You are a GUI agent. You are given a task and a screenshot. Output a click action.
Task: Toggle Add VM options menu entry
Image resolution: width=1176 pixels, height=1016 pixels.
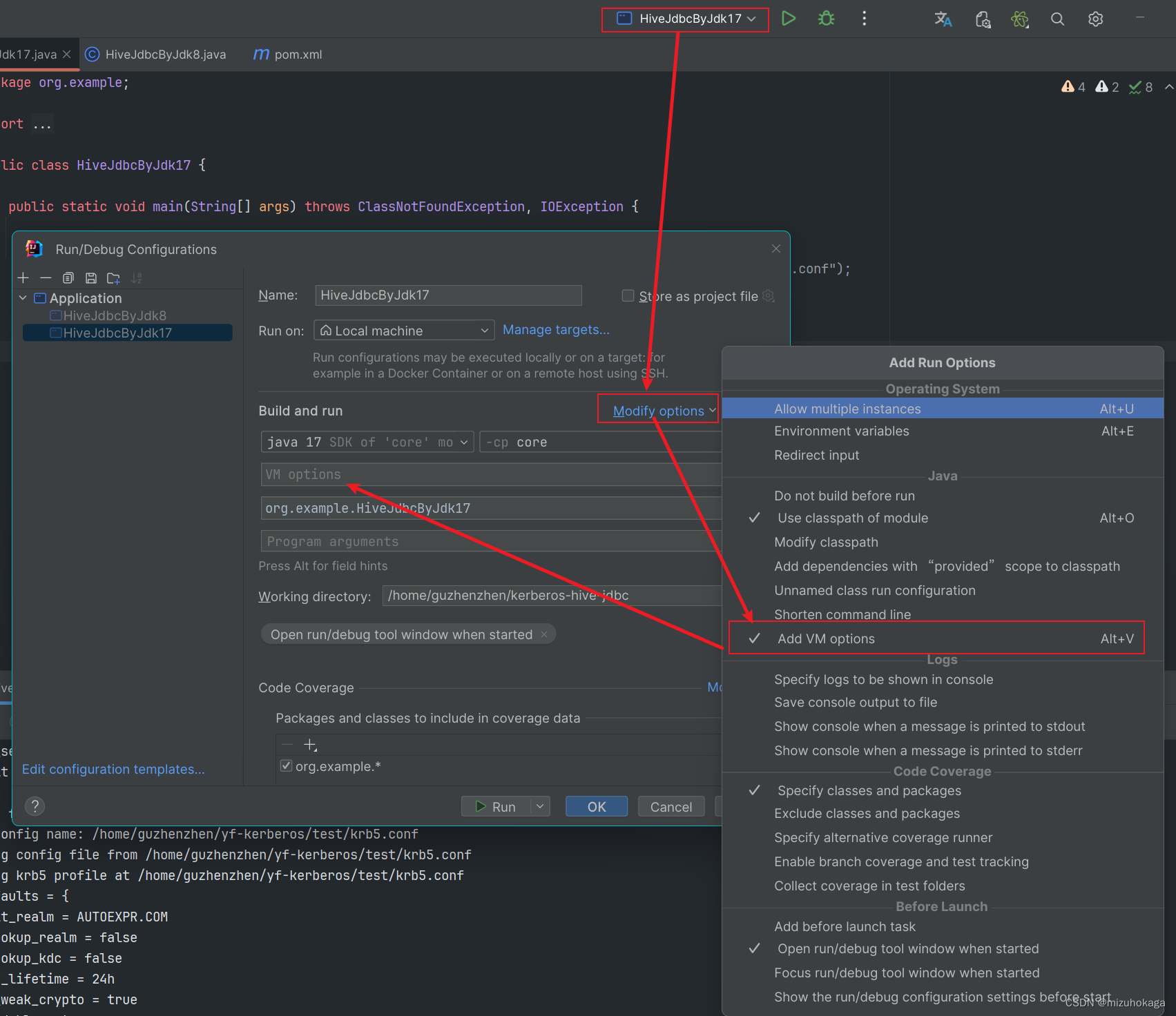(943, 639)
